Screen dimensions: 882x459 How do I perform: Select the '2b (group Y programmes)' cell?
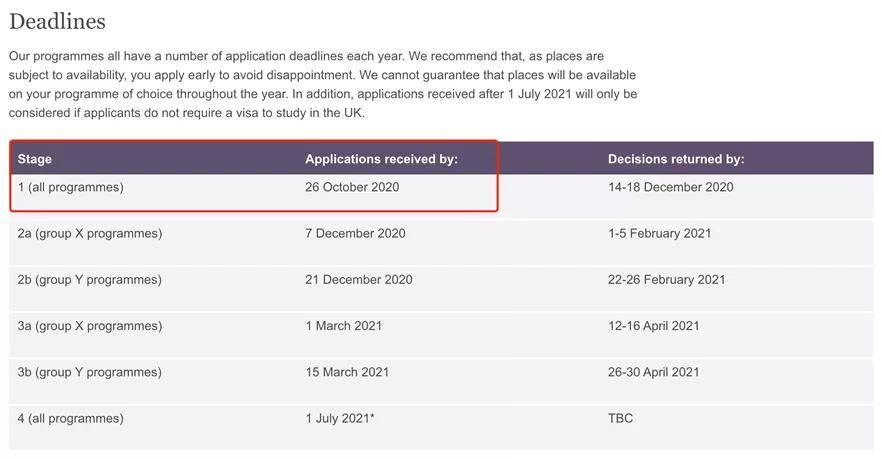click(x=90, y=280)
